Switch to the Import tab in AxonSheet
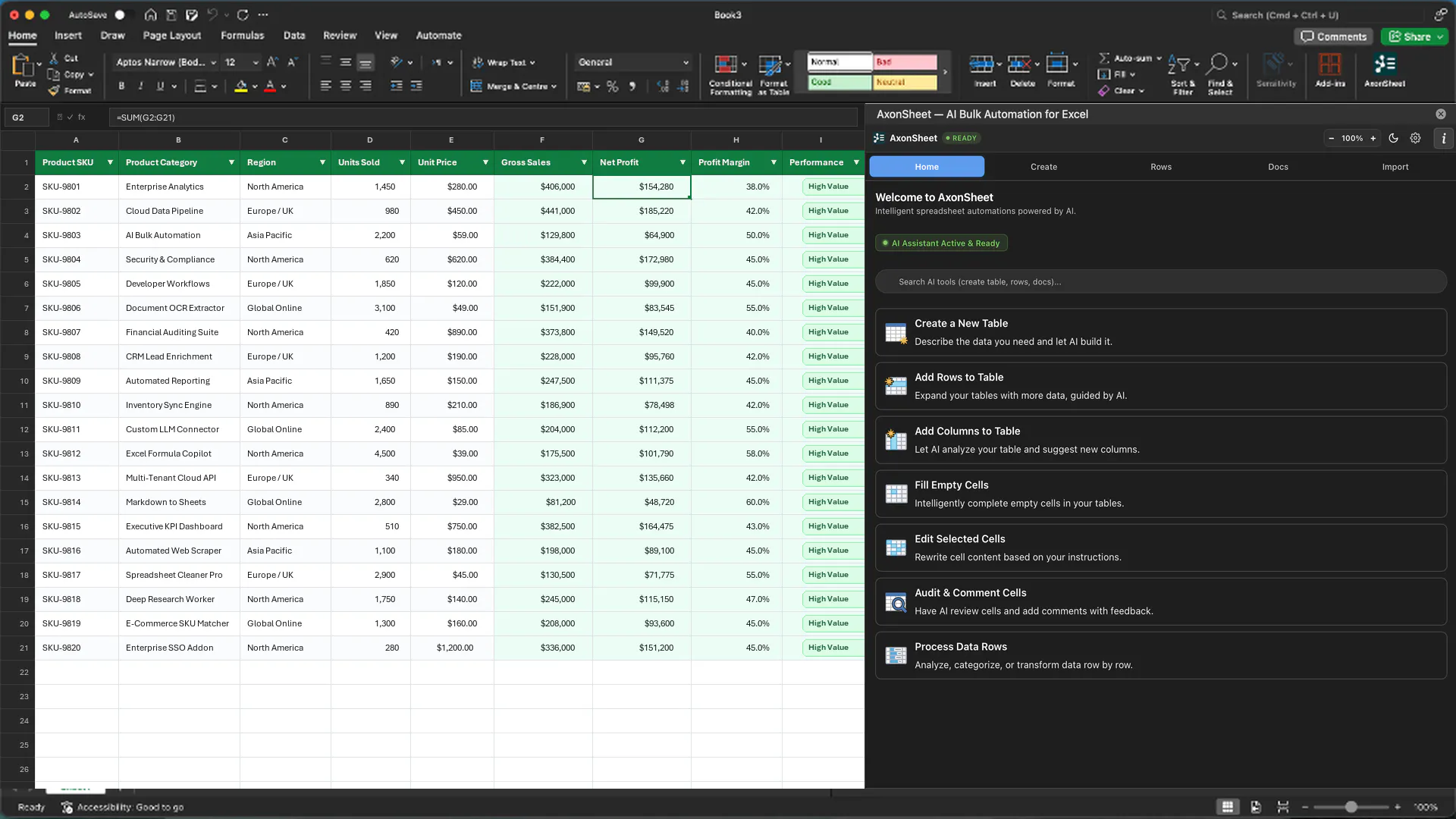The image size is (1456, 819). [1395, 167]
